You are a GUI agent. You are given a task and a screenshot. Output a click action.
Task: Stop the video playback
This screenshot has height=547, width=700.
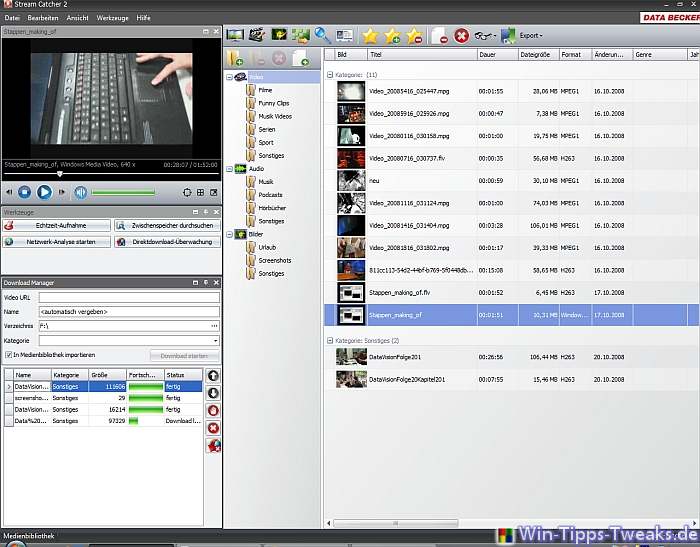click(25, 192)
